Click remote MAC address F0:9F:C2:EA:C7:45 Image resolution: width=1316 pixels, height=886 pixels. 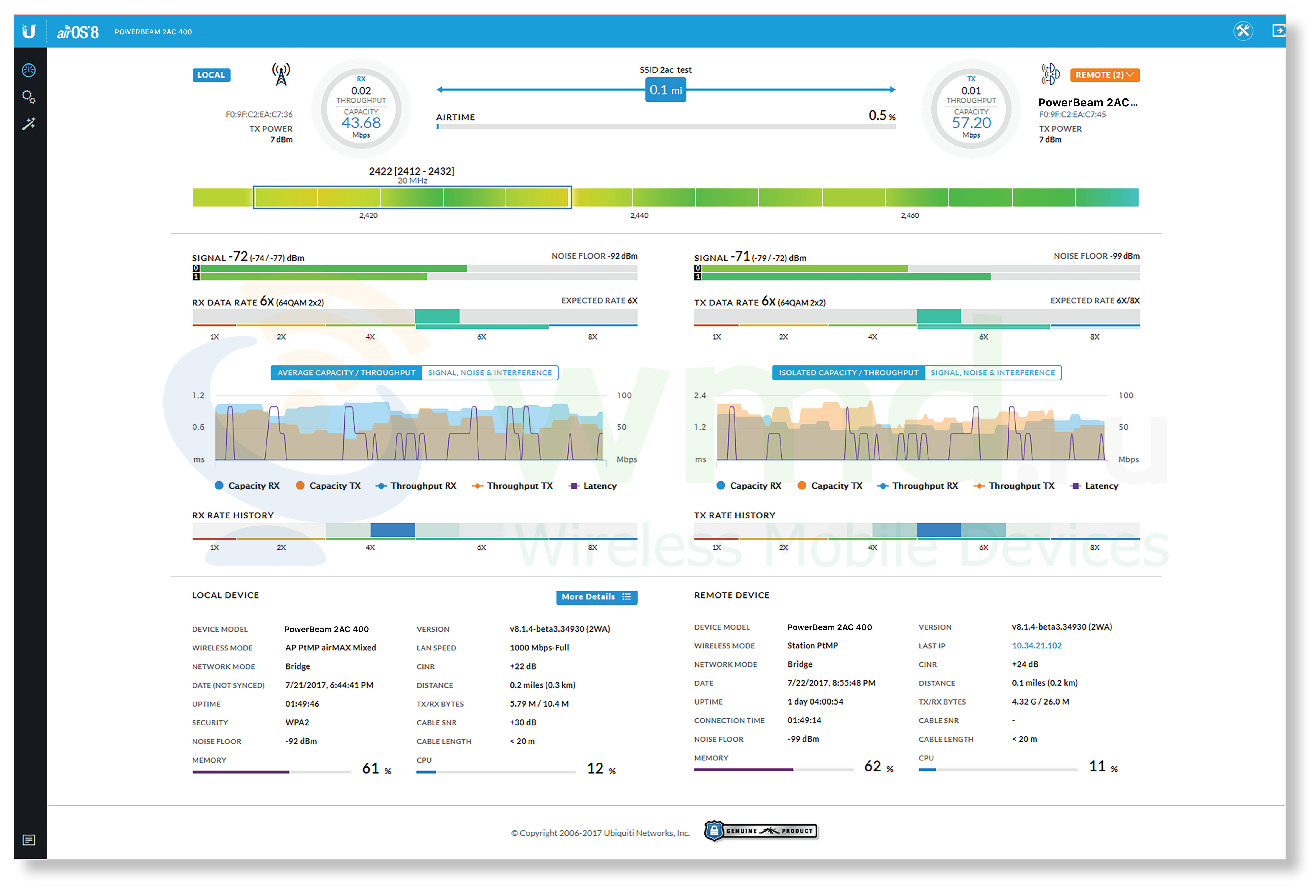1072,114
